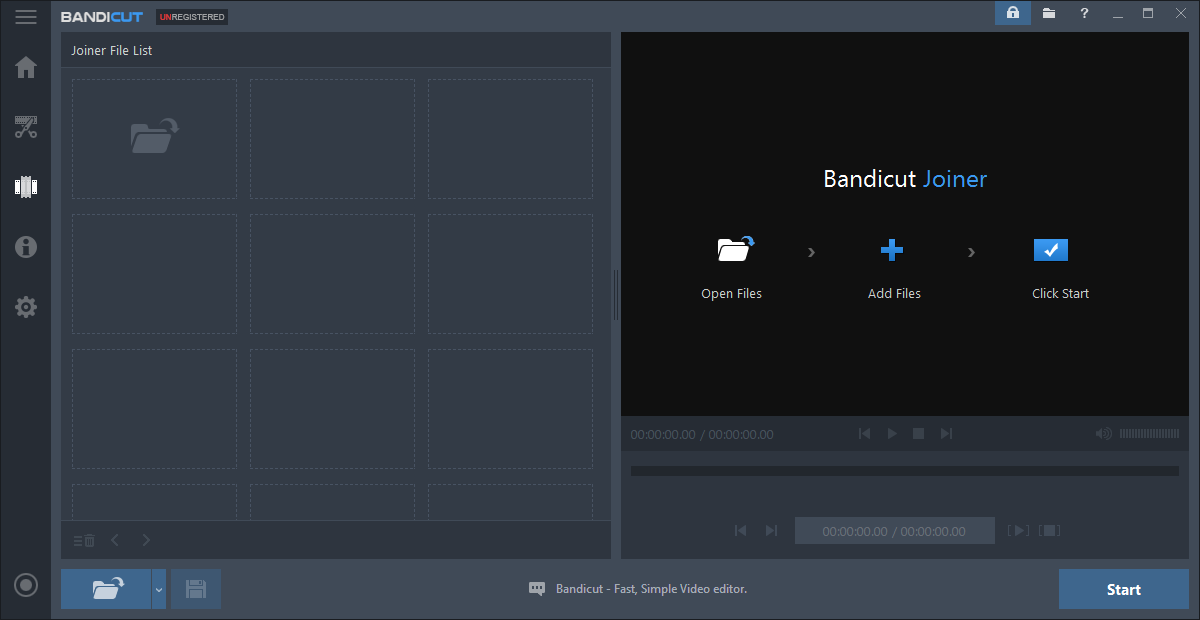Viewport: 1200px width, 620px height.
Task: Save the project file
Action: 196,589
